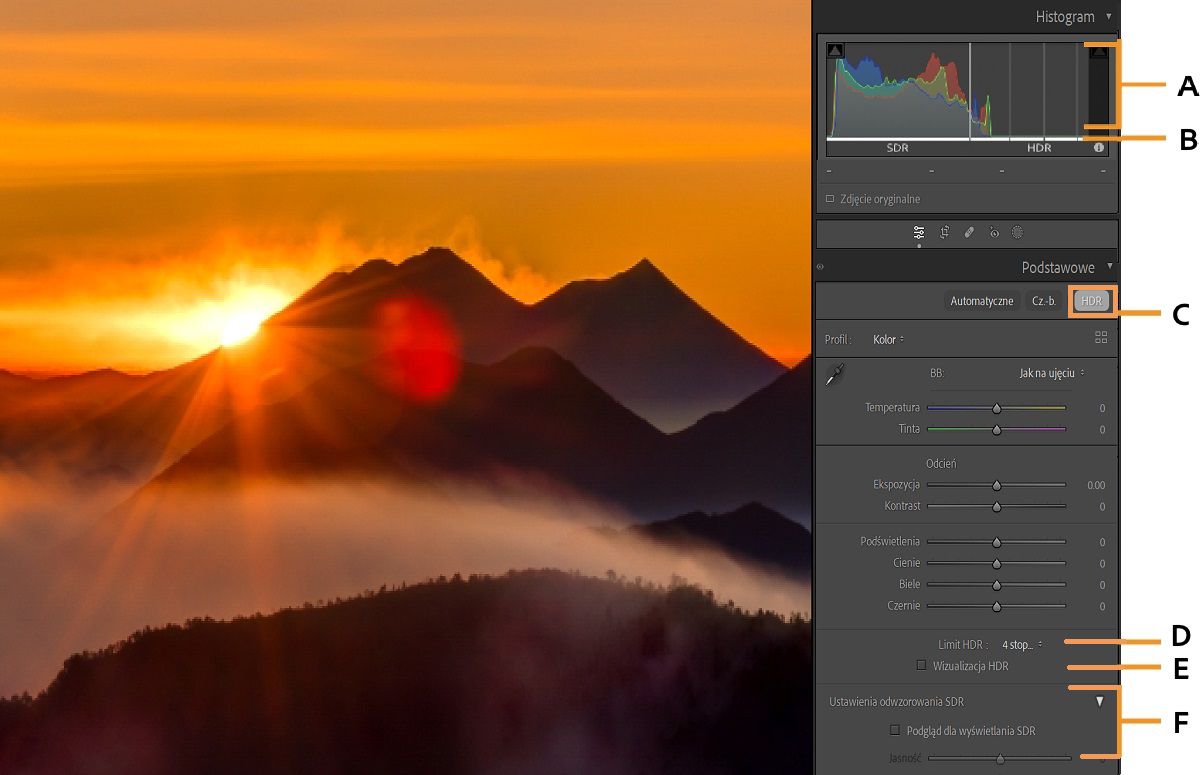
Task: Collapse Ustawienia odwzorowania SDR section
Action: point(1100,701)
